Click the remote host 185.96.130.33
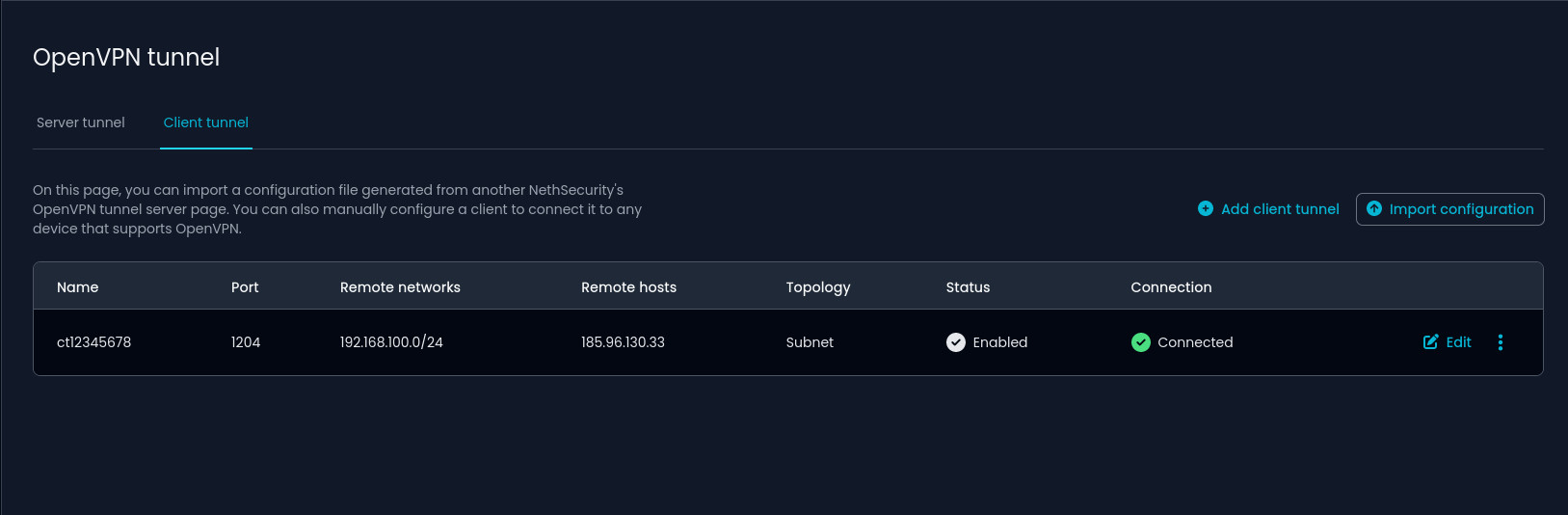This screenshot has height=515, width=1568. point(623,342)
